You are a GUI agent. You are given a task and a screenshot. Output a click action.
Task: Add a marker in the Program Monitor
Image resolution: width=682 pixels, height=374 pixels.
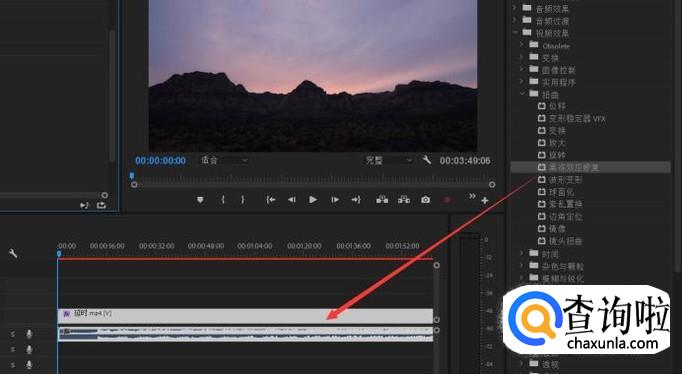coord(200,200)
